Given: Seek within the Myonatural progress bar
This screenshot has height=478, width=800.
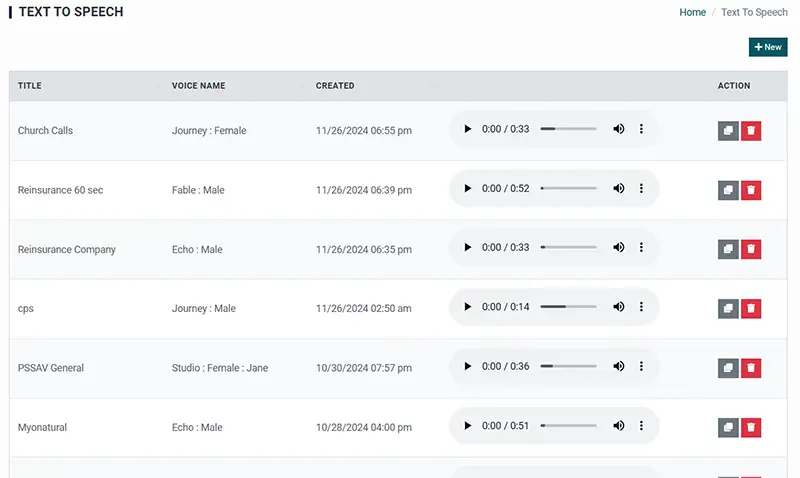Looking at the screenshot, I should (568, 425).
